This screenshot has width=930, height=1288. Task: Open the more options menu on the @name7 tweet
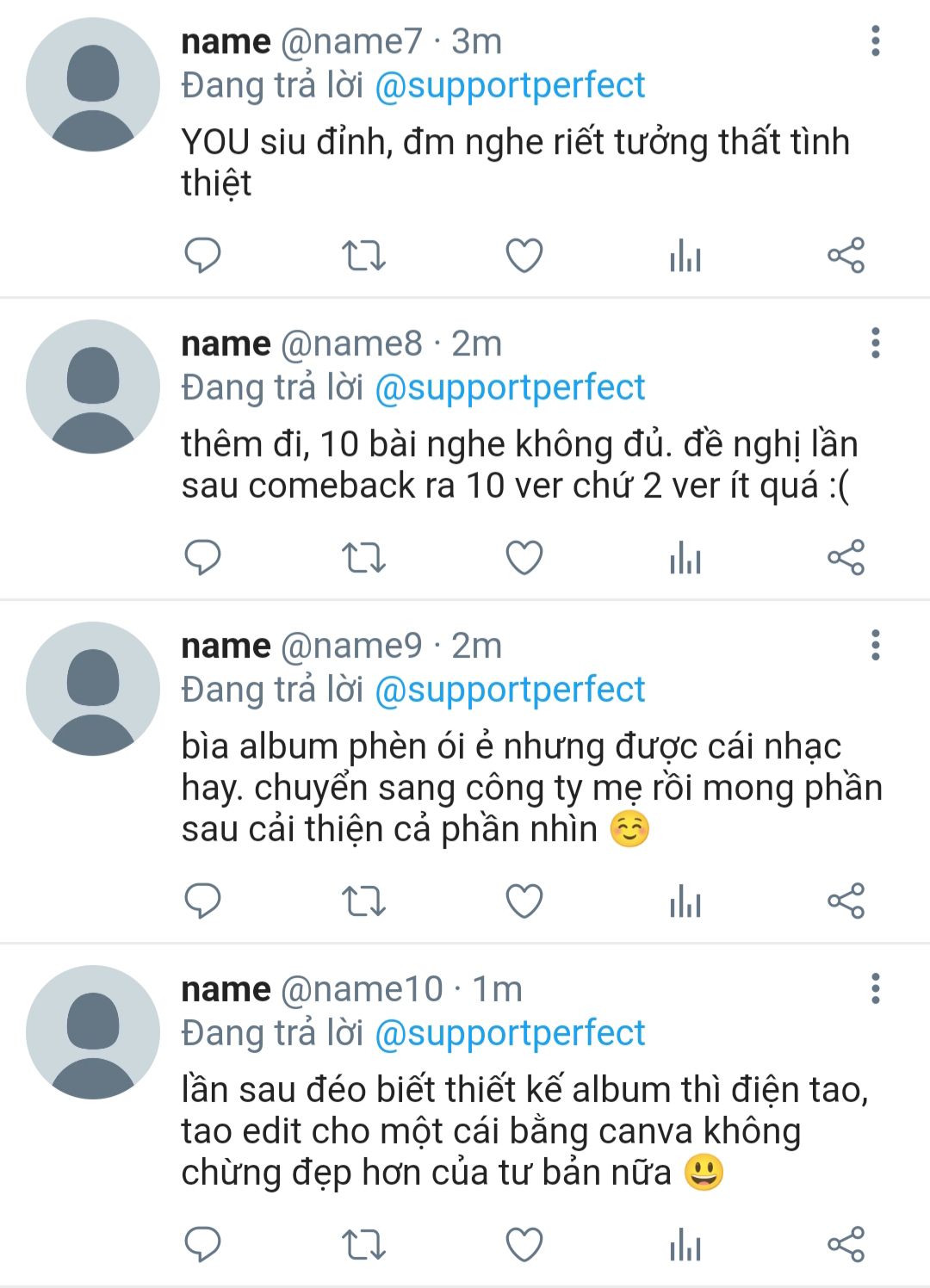pyautogui.click(x=876, y=40)
